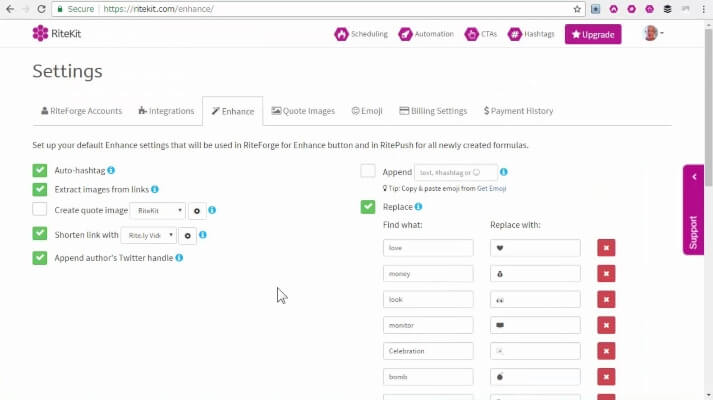Open CTAs from the top navigation
This screenshot has width=713, height=400.
(481, 34)
